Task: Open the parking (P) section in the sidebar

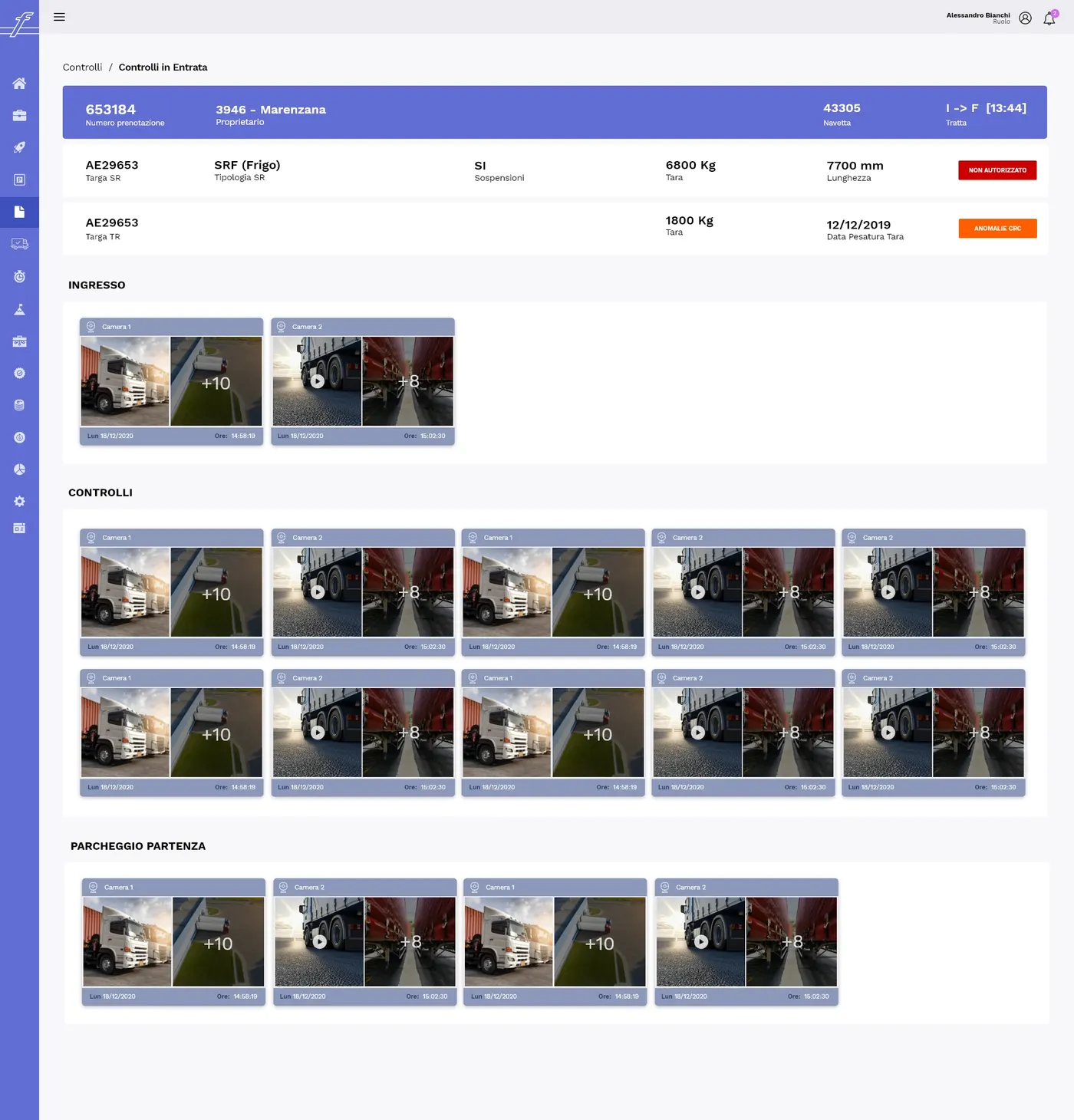Action: 19,180
